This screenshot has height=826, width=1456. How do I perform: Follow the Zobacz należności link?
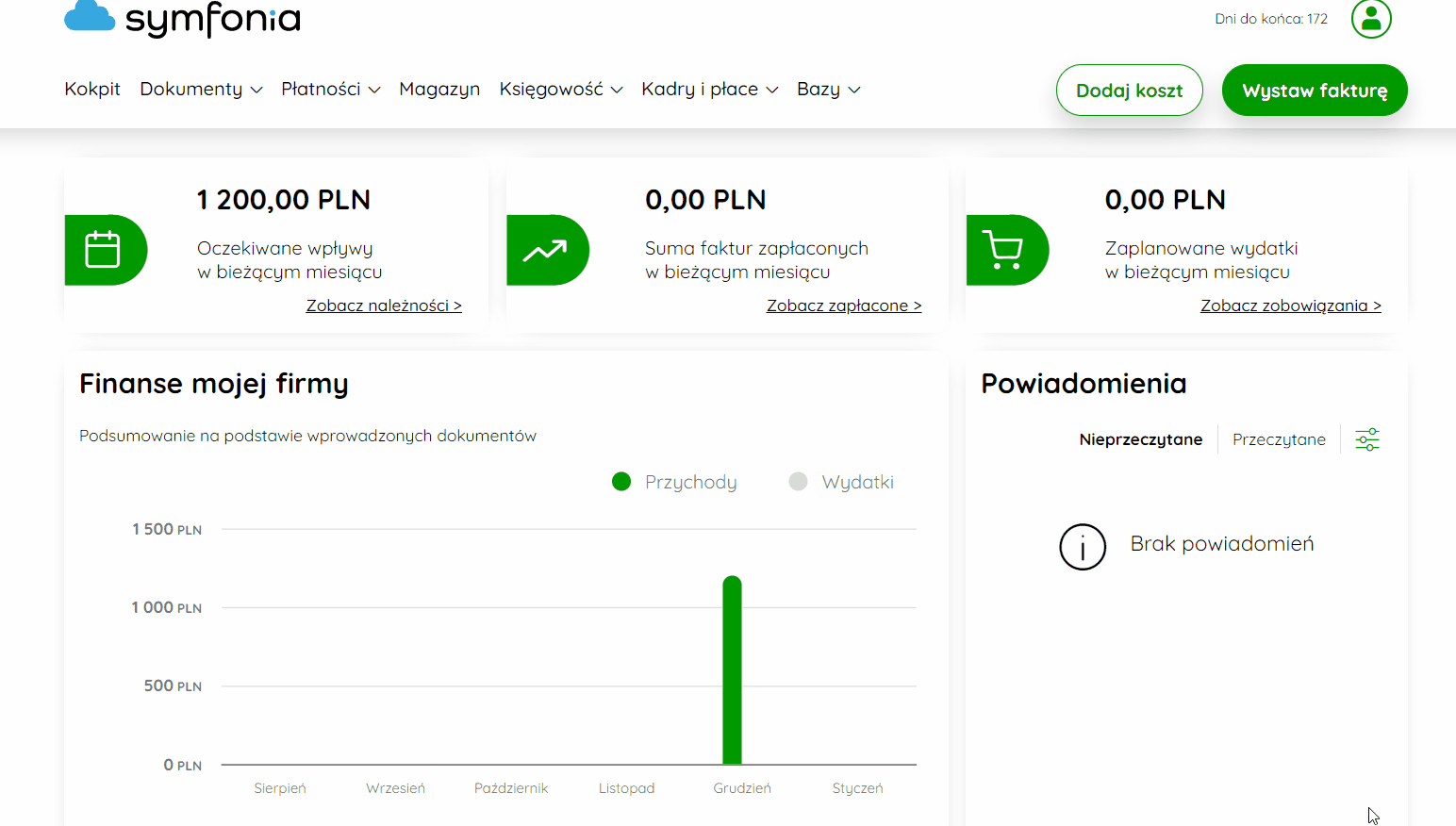[384, 306]
